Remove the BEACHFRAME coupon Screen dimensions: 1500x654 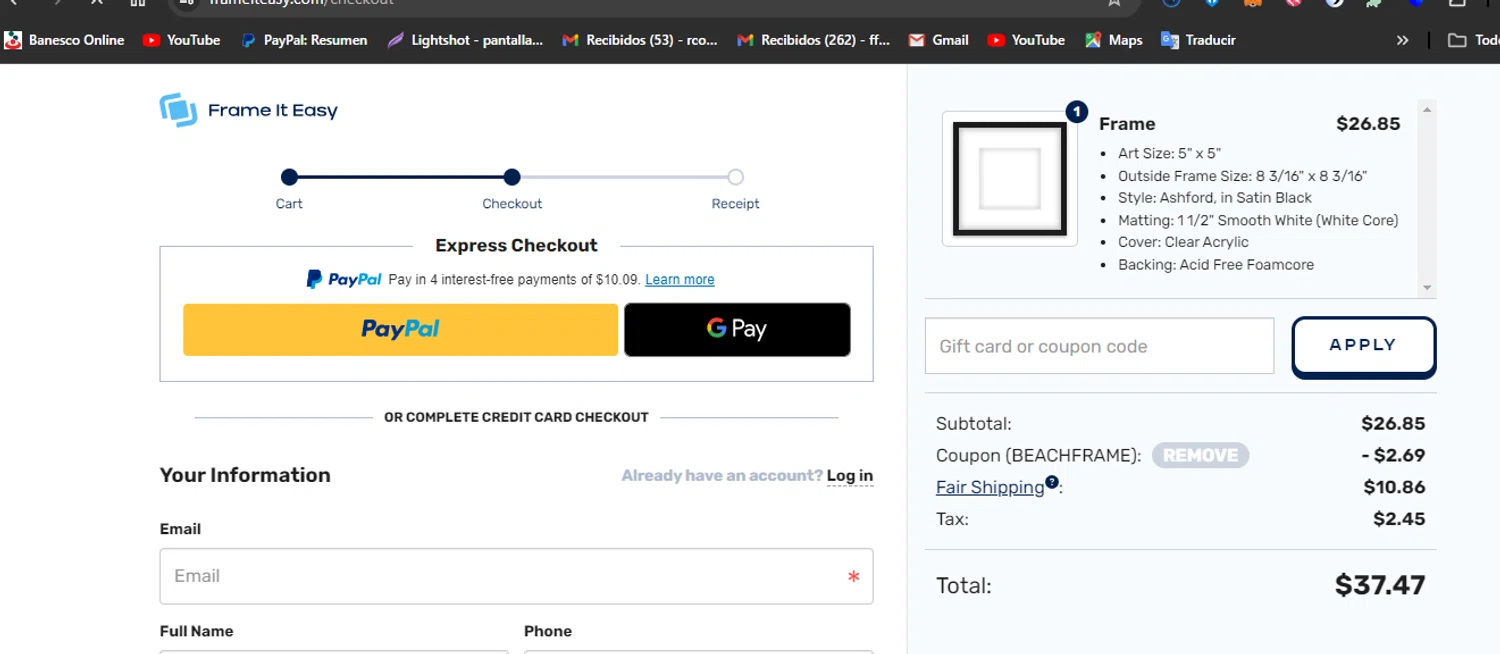1200,455
